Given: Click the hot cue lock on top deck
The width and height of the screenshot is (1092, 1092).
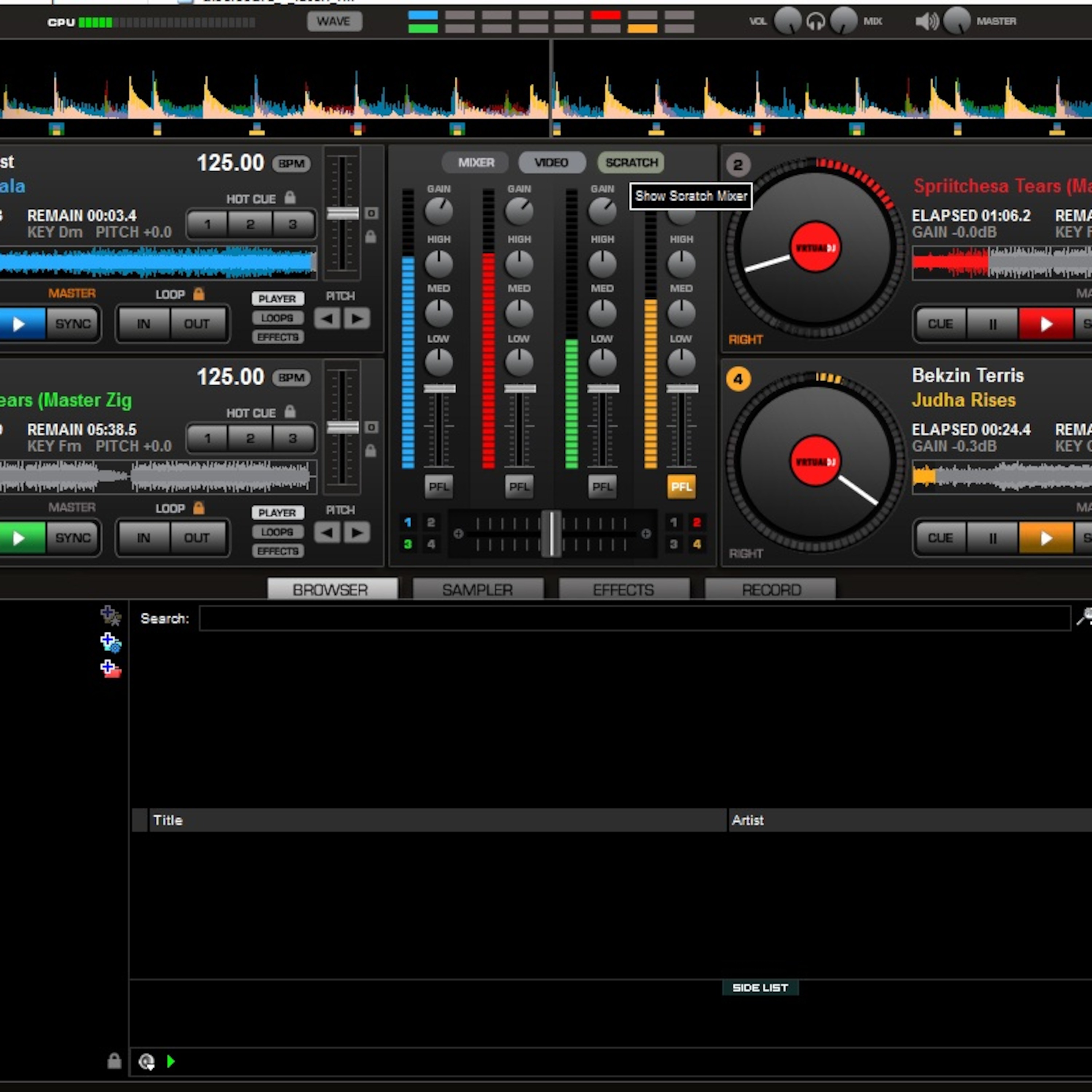Looking at the screenshot, I should pos(290,197).
